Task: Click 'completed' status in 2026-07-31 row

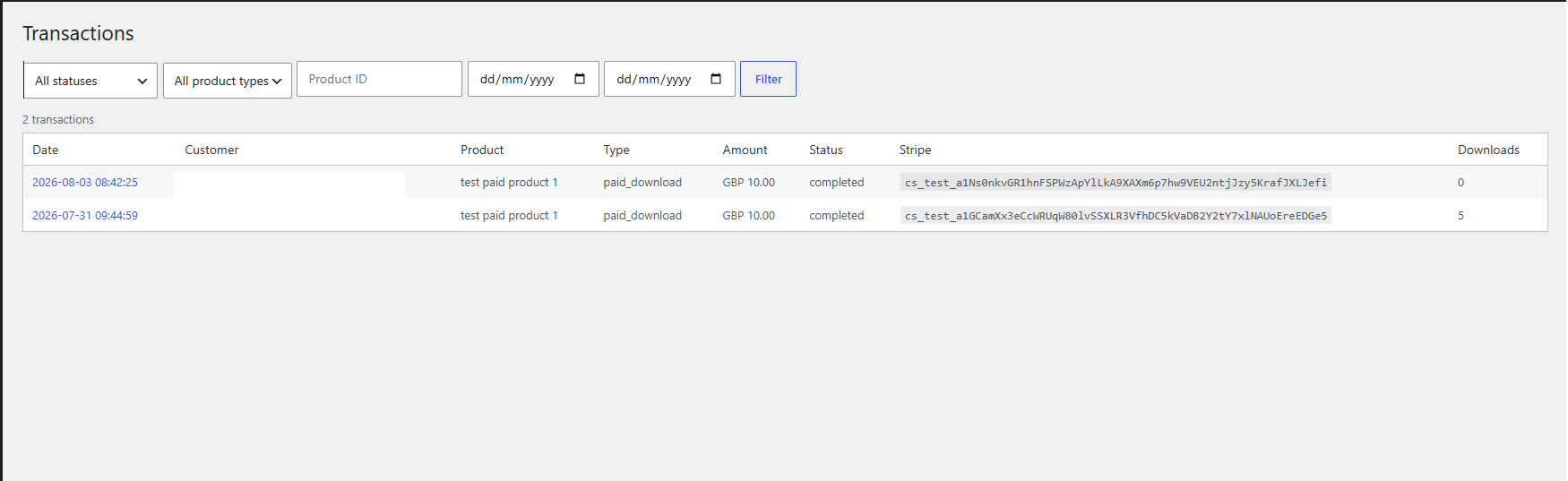Action: coord(837,215)
